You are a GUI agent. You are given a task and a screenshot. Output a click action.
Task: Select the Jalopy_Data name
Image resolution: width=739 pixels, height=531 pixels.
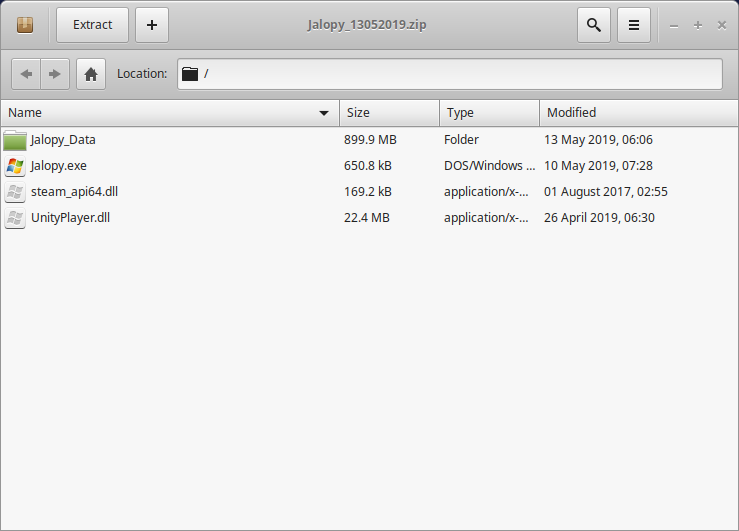[x=63, y=140]
